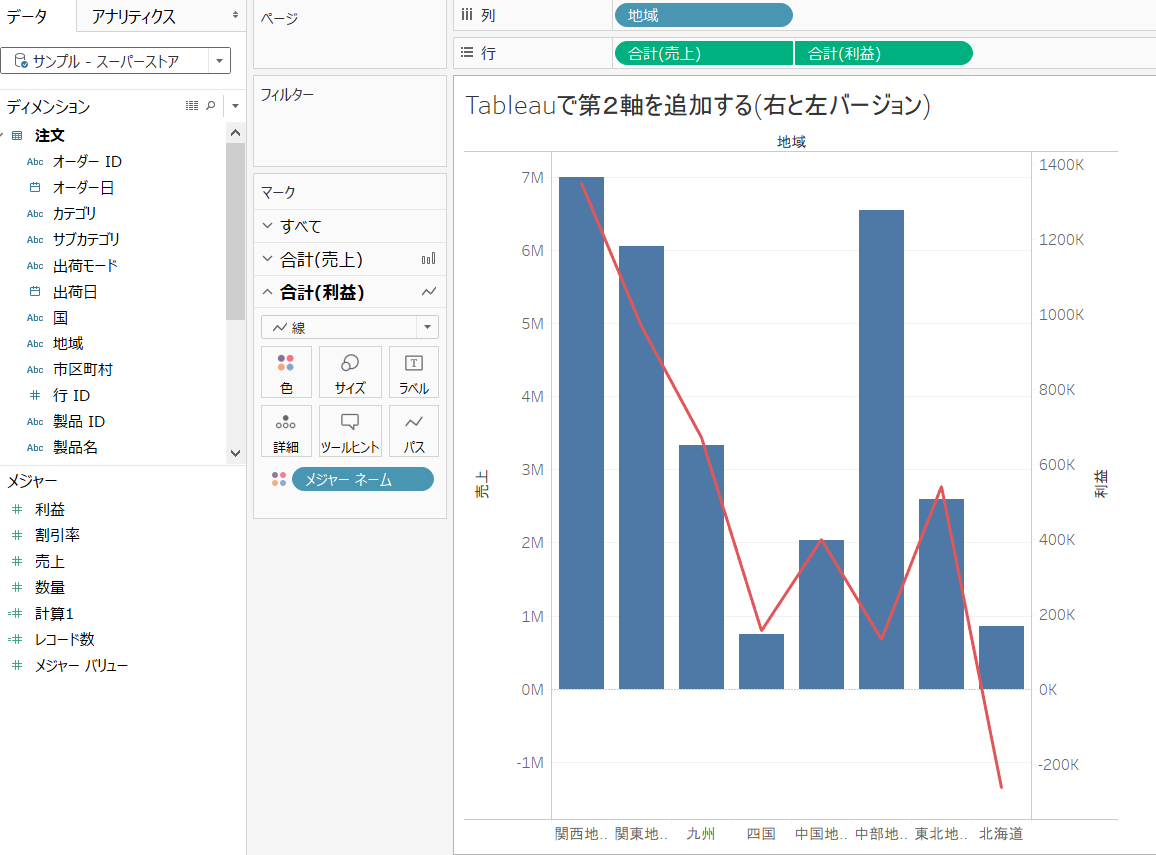The image size is (1156, 855).
Task: Click the view data grid icon
Action: pyautogui.click(x=191, y=107)
